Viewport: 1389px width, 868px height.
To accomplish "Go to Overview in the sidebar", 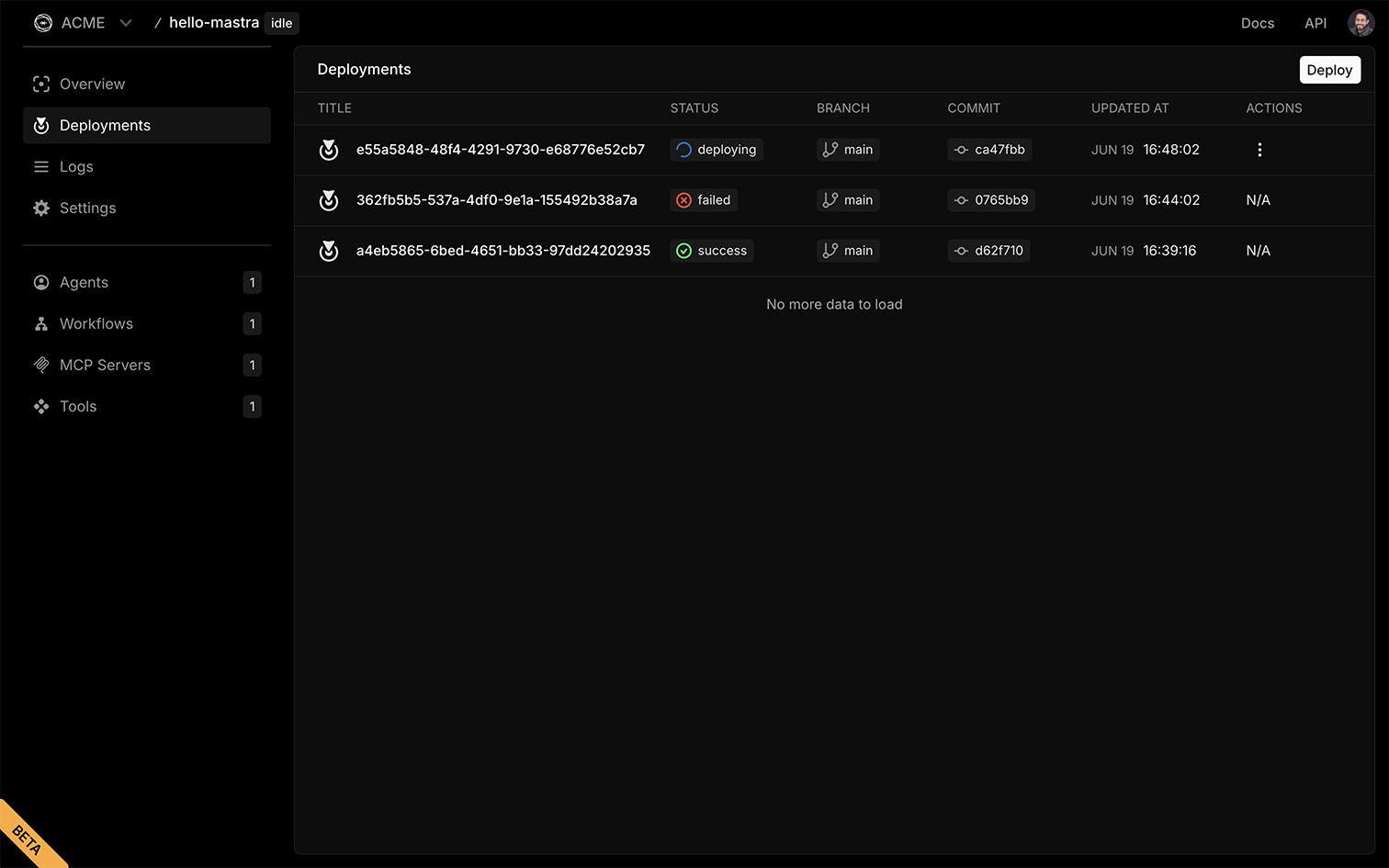I will pyautogui.click(x=92, y=84).
